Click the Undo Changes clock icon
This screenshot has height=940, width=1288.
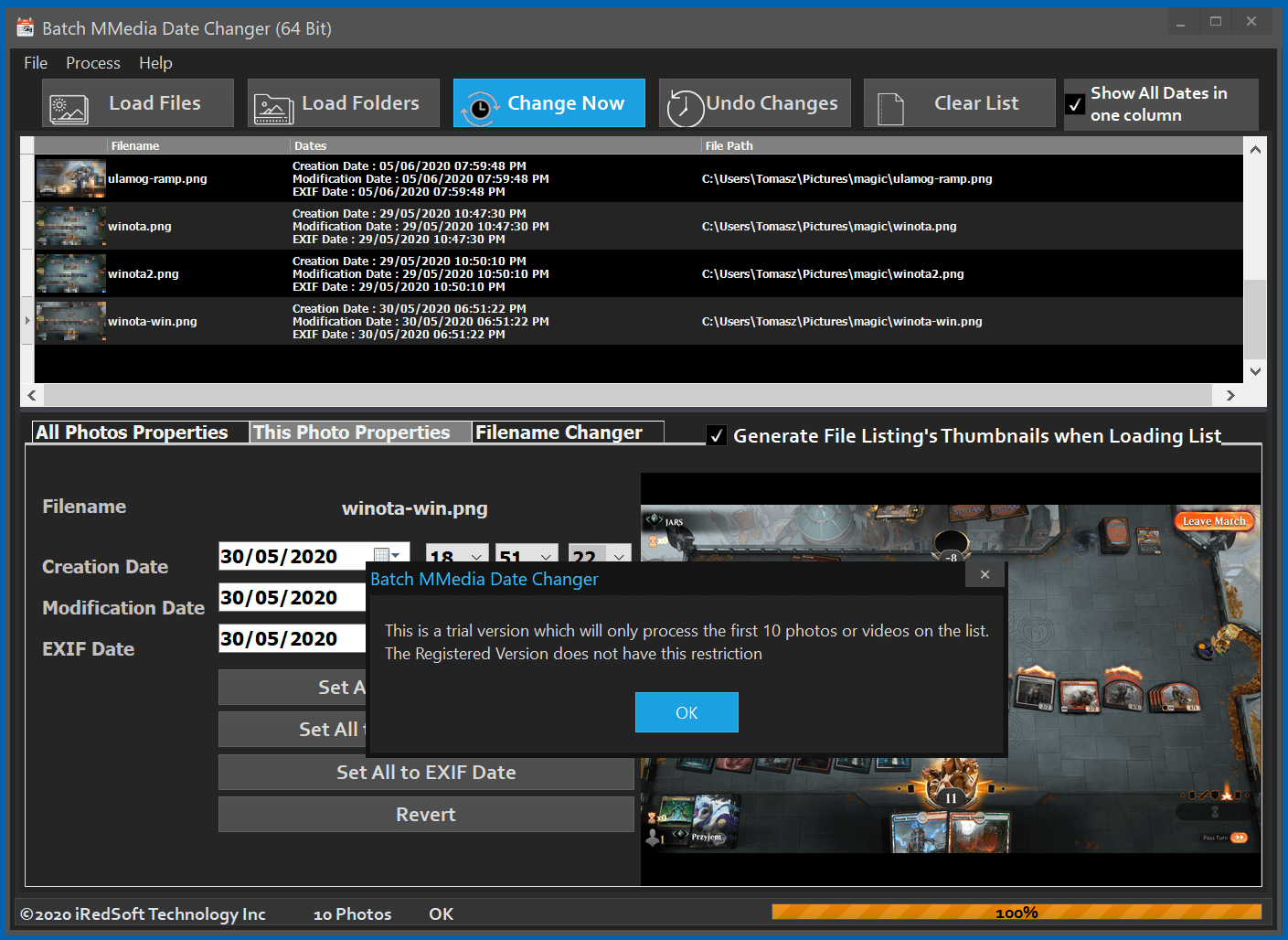[x=685, y=108]
